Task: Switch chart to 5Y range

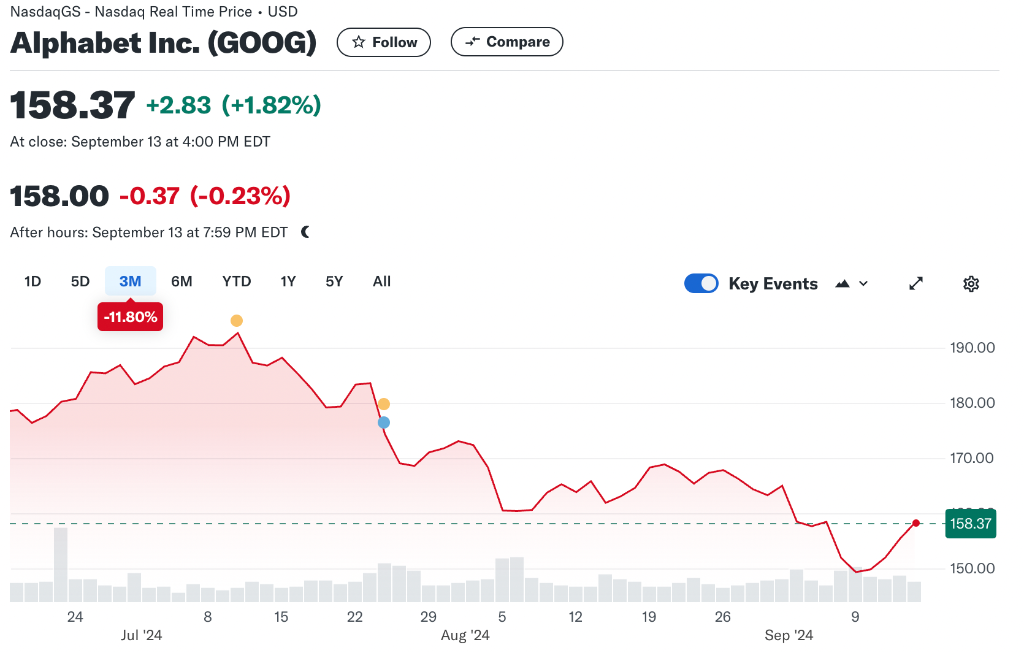Action: 334,282
